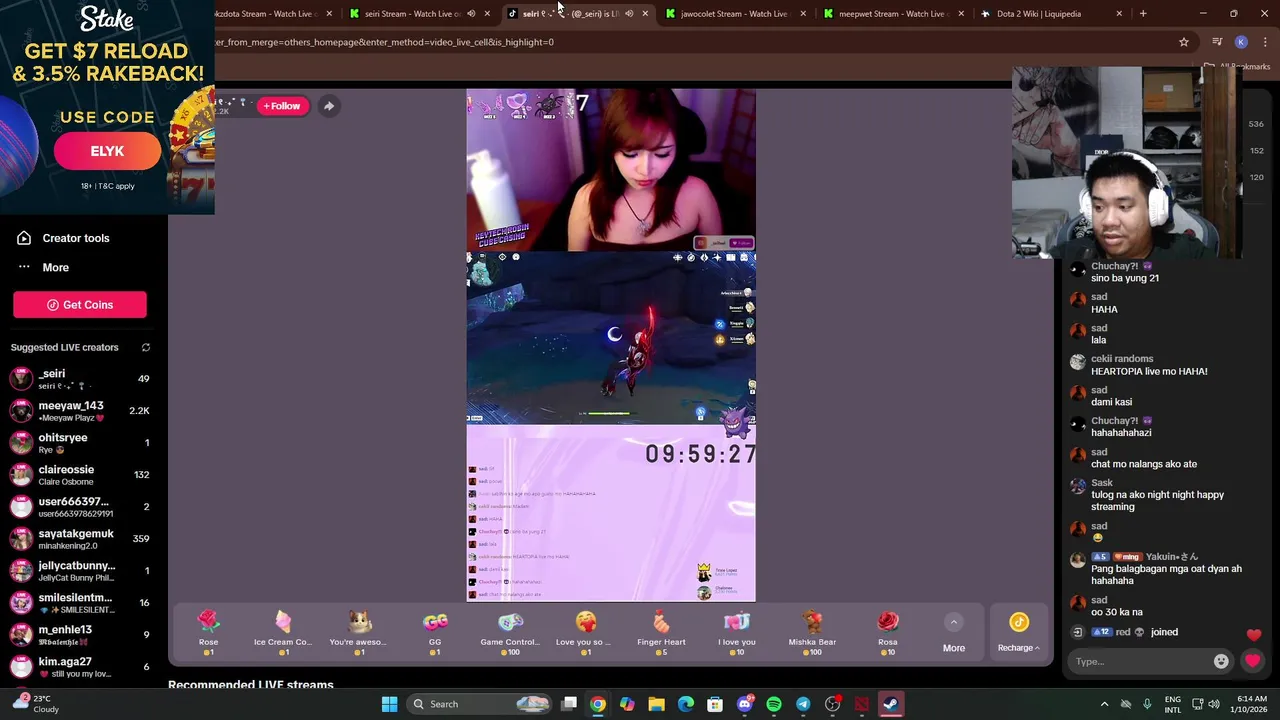Open the weather widget 23°C Cloudy
This screenshot has height=720, width=1280.
pos(35,704)
